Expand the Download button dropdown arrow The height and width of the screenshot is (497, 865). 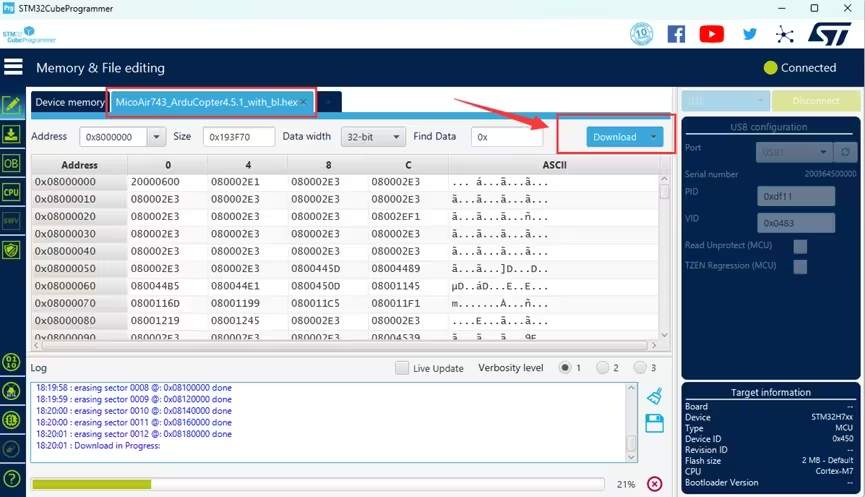pos(653,137)
